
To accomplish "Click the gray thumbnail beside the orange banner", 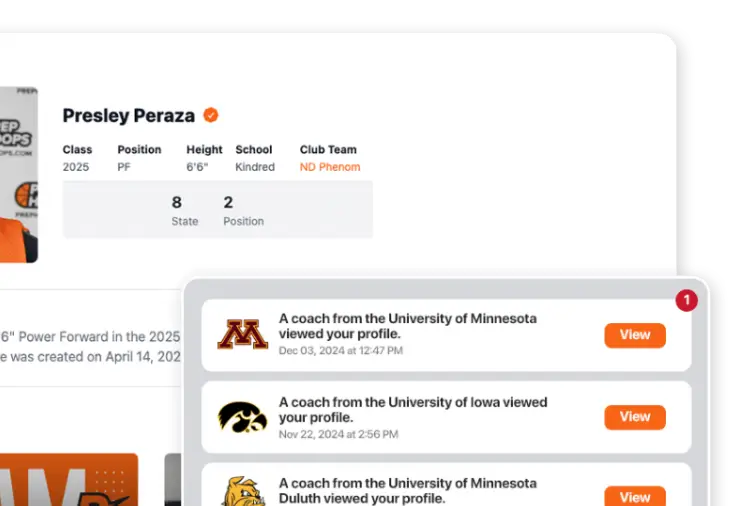I will point(173,479).
